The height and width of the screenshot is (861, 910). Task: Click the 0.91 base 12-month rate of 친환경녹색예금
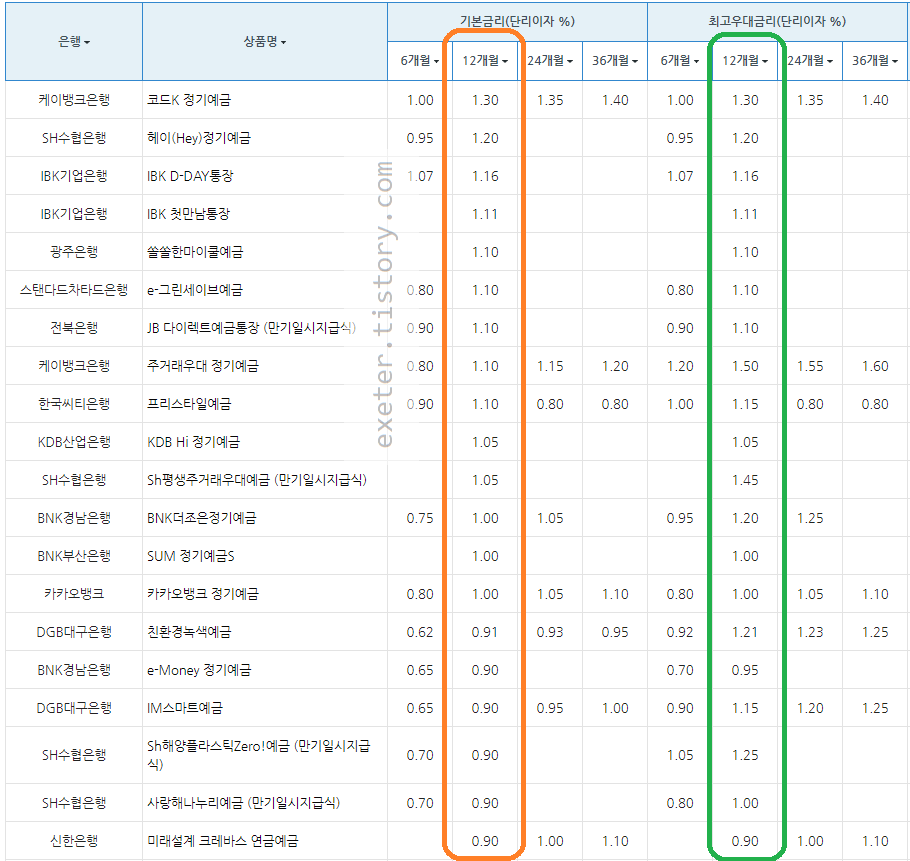(485, 632)
